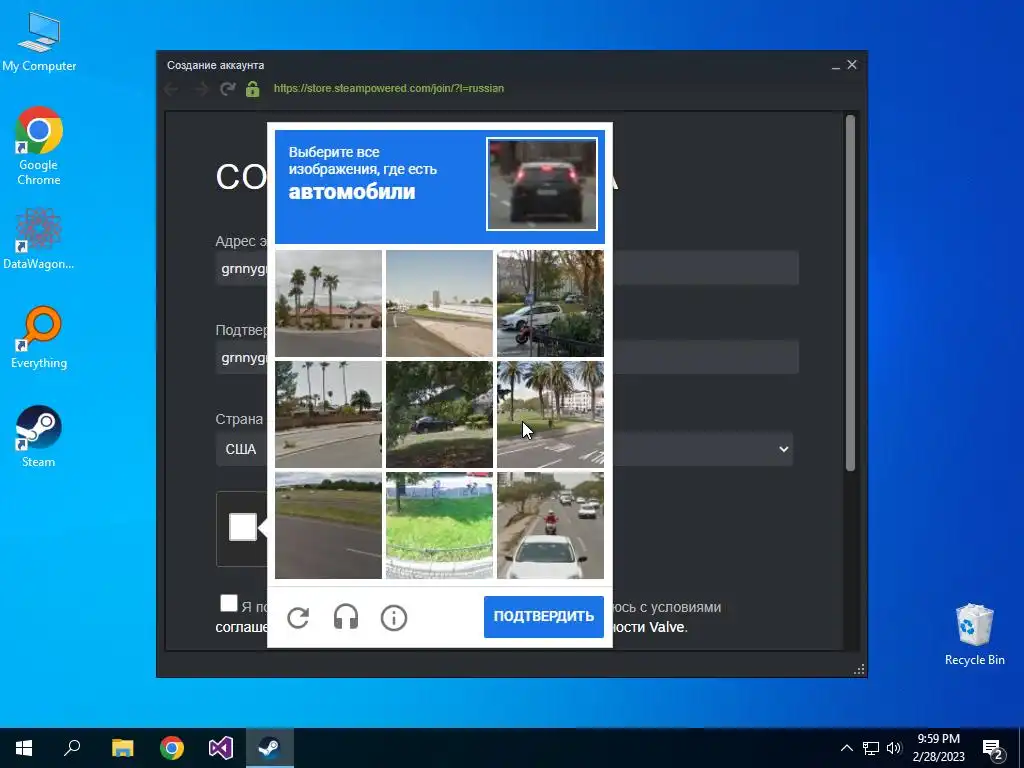Focus the confirm email input field
Image resolution: width=1024 pixels, height=768 pixels.
click(507, 357)
